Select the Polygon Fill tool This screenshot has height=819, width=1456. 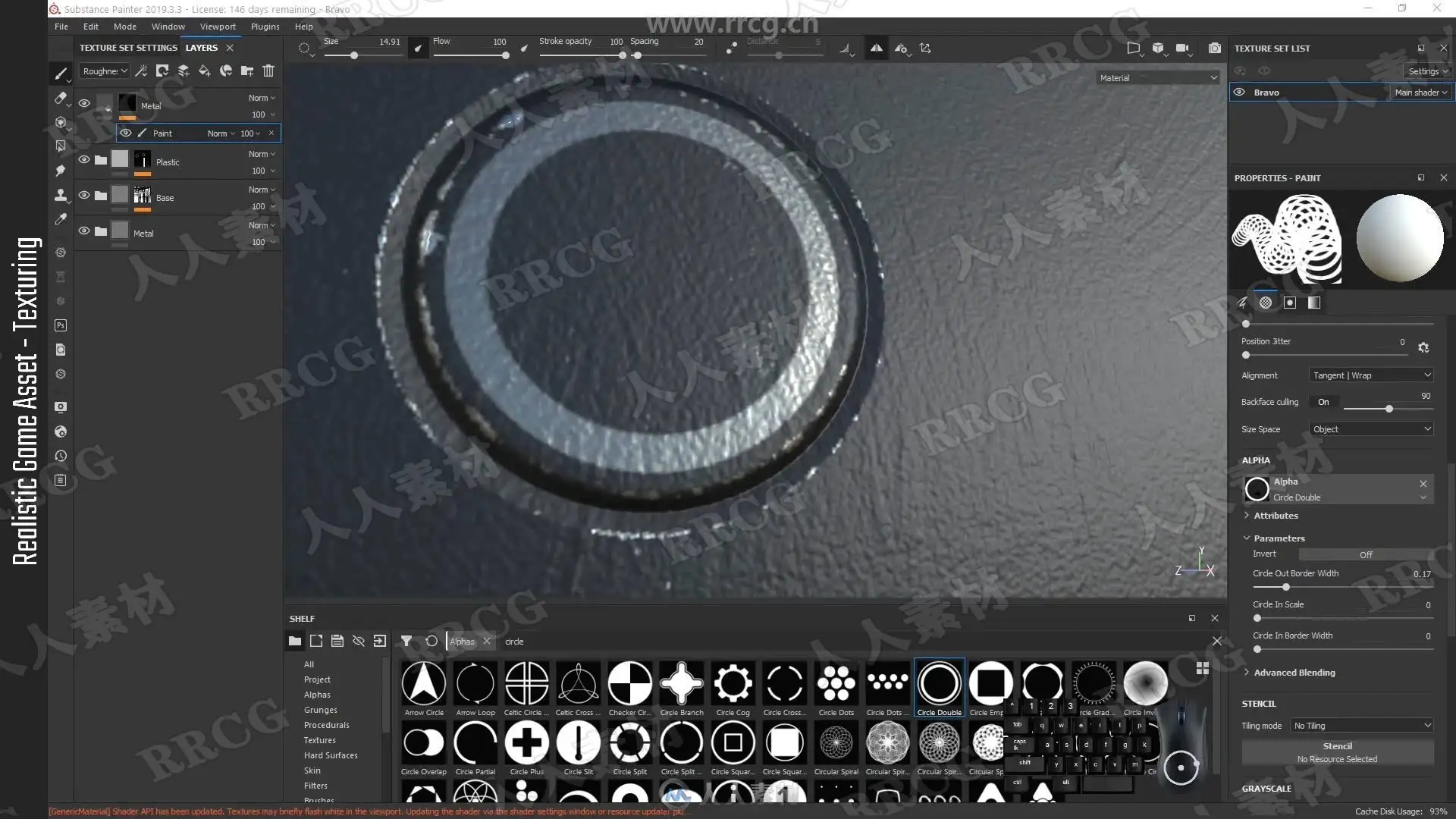[x=61, y=146]
